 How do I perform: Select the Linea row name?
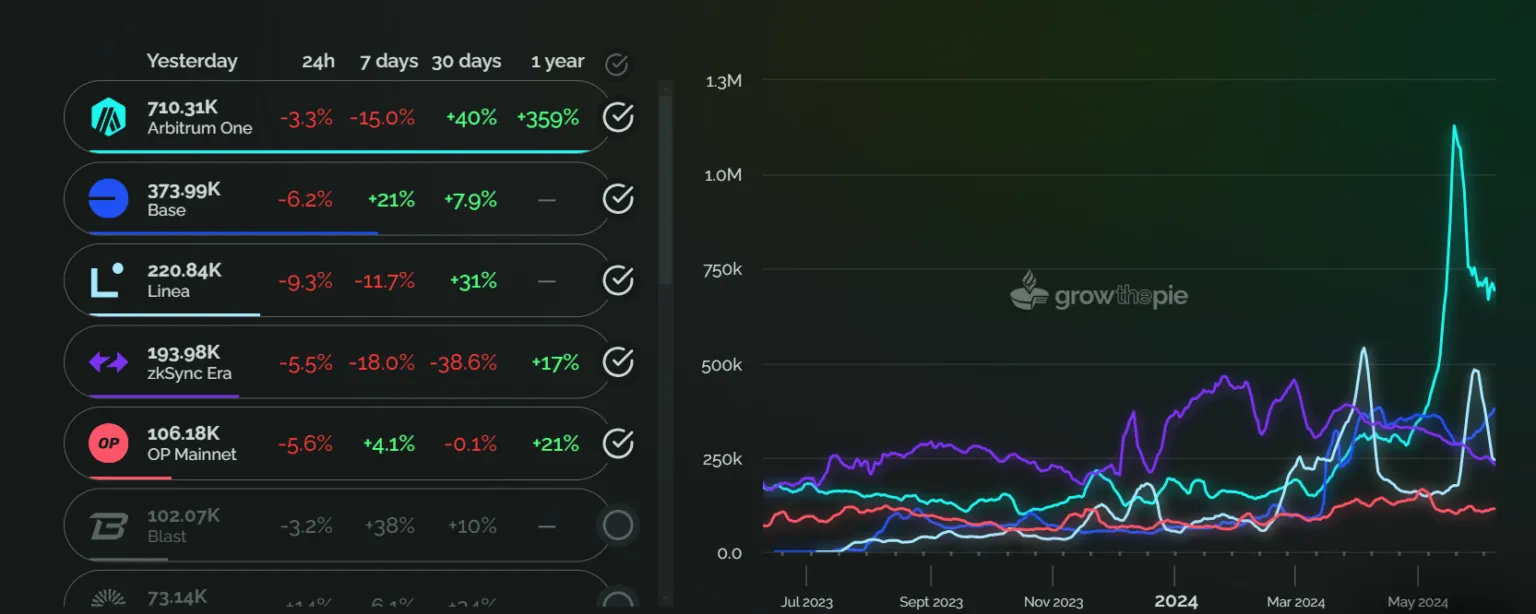click(168, 292)
